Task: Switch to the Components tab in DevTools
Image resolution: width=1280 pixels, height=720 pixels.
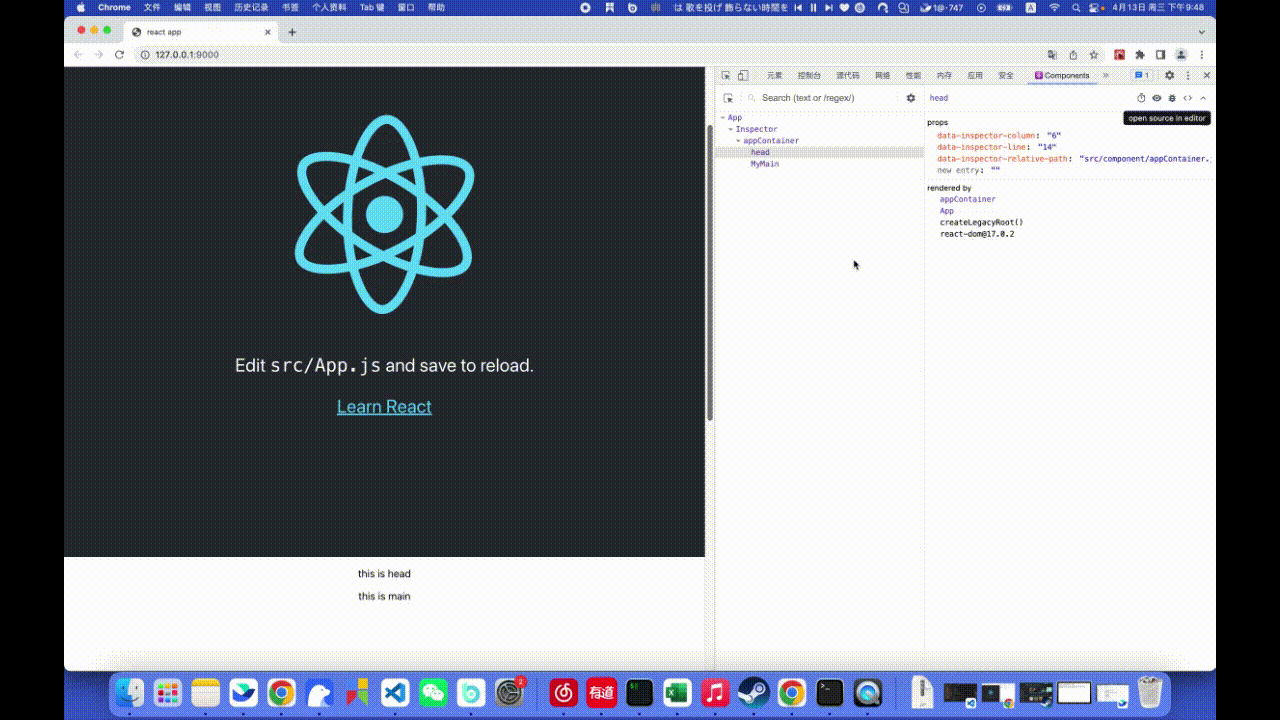Action: [1064, 75]
